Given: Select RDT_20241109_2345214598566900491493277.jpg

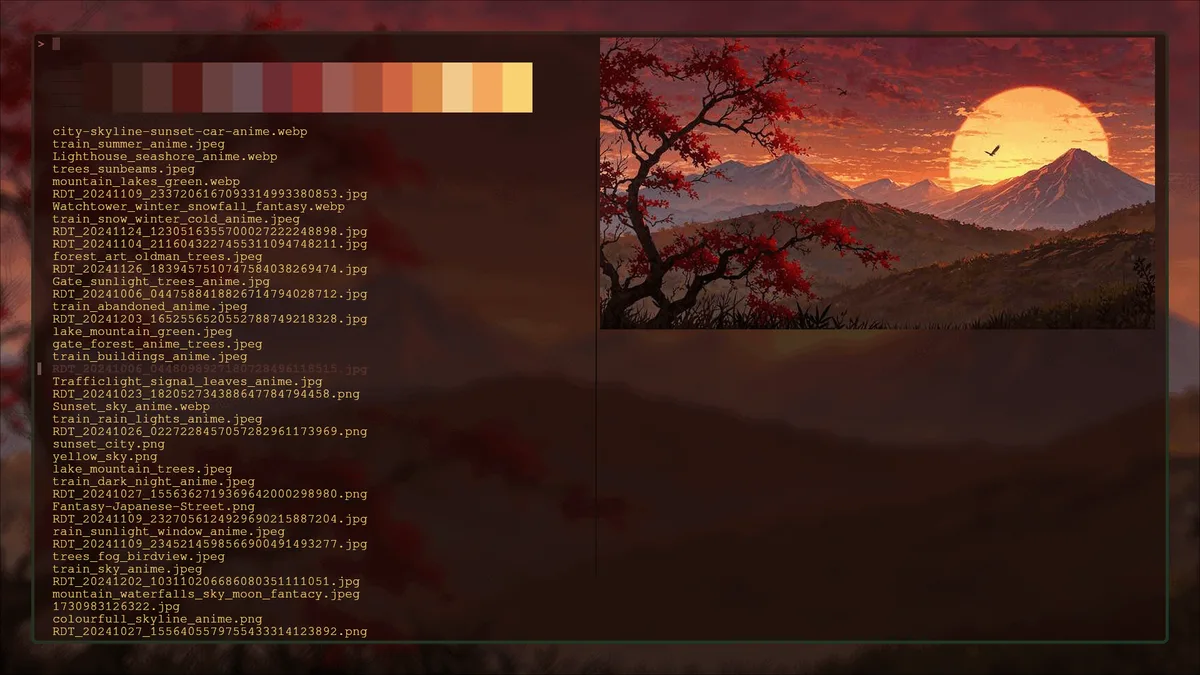Looking at the screenshot, I should click(x=210, y=544).
